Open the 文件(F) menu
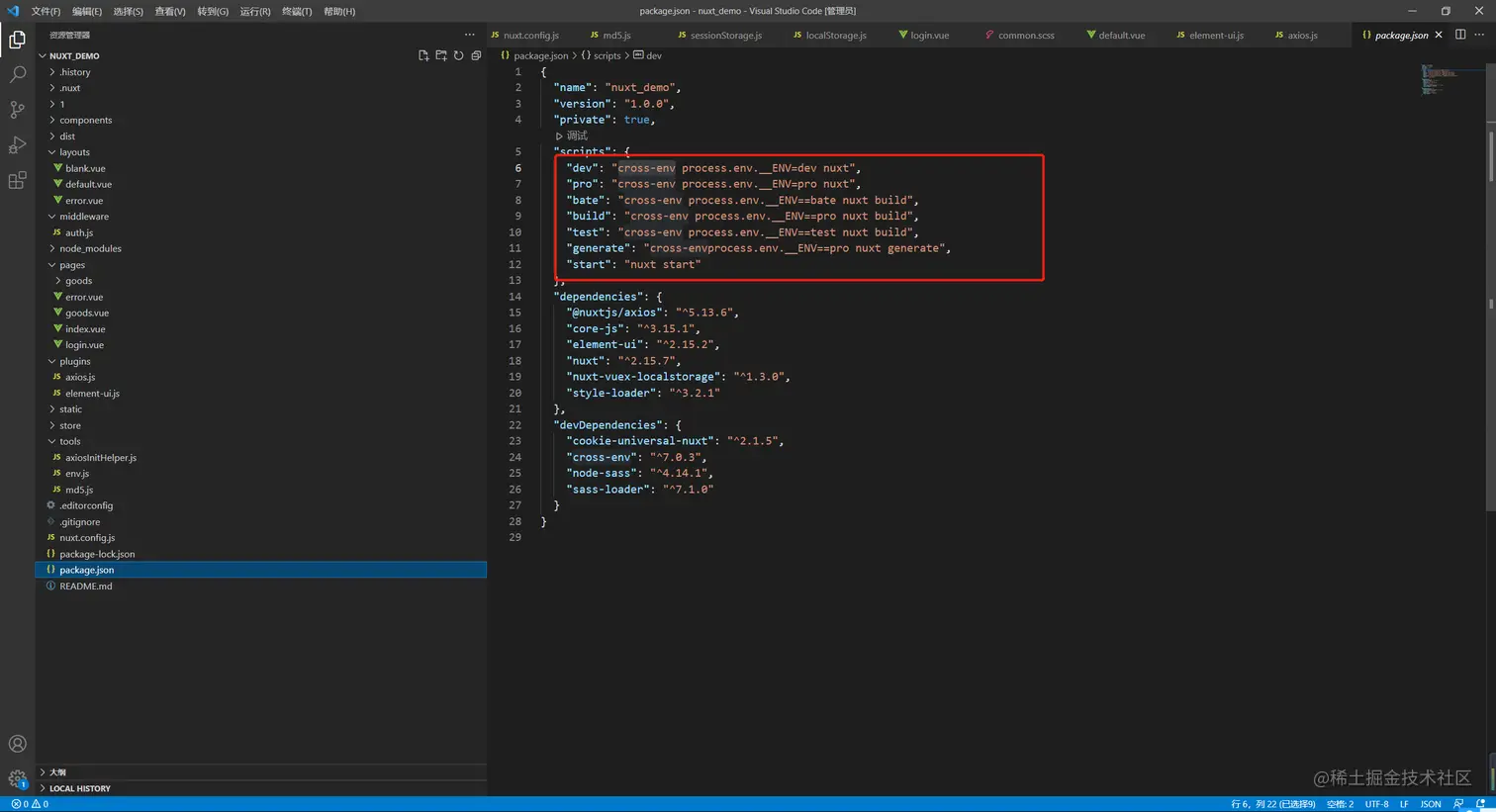 46,11
